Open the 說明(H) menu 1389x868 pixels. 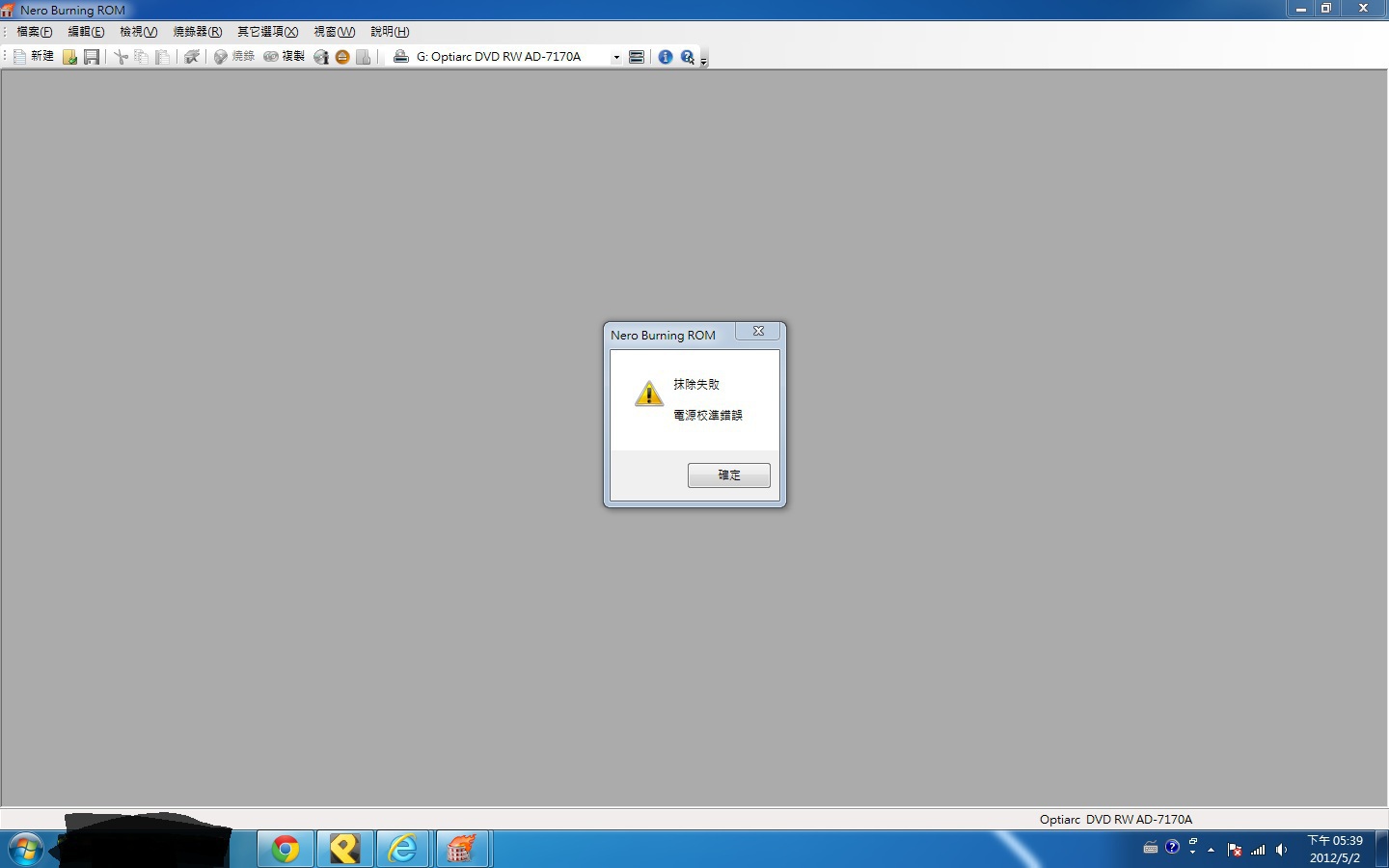390,32
